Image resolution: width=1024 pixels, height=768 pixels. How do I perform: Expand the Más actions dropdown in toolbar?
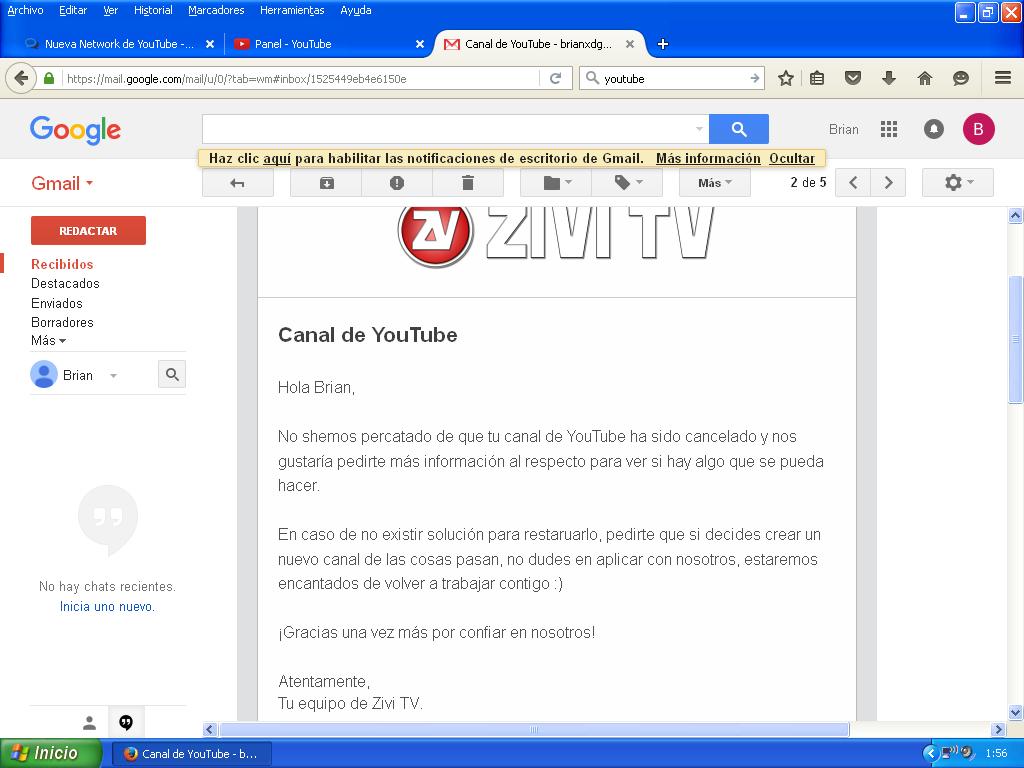[x=714, y=183]
